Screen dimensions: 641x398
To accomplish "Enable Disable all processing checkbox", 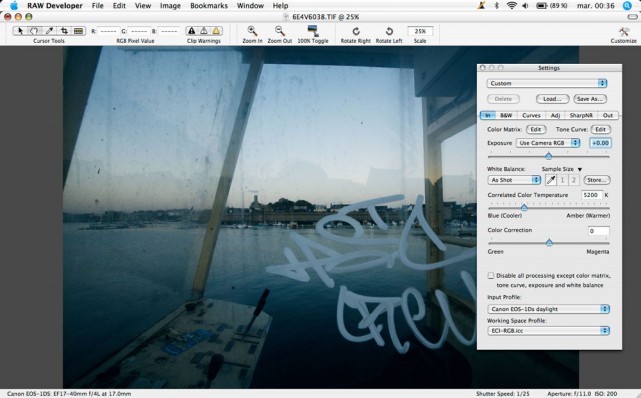I will pyautogui.click(x=491, y=276).
